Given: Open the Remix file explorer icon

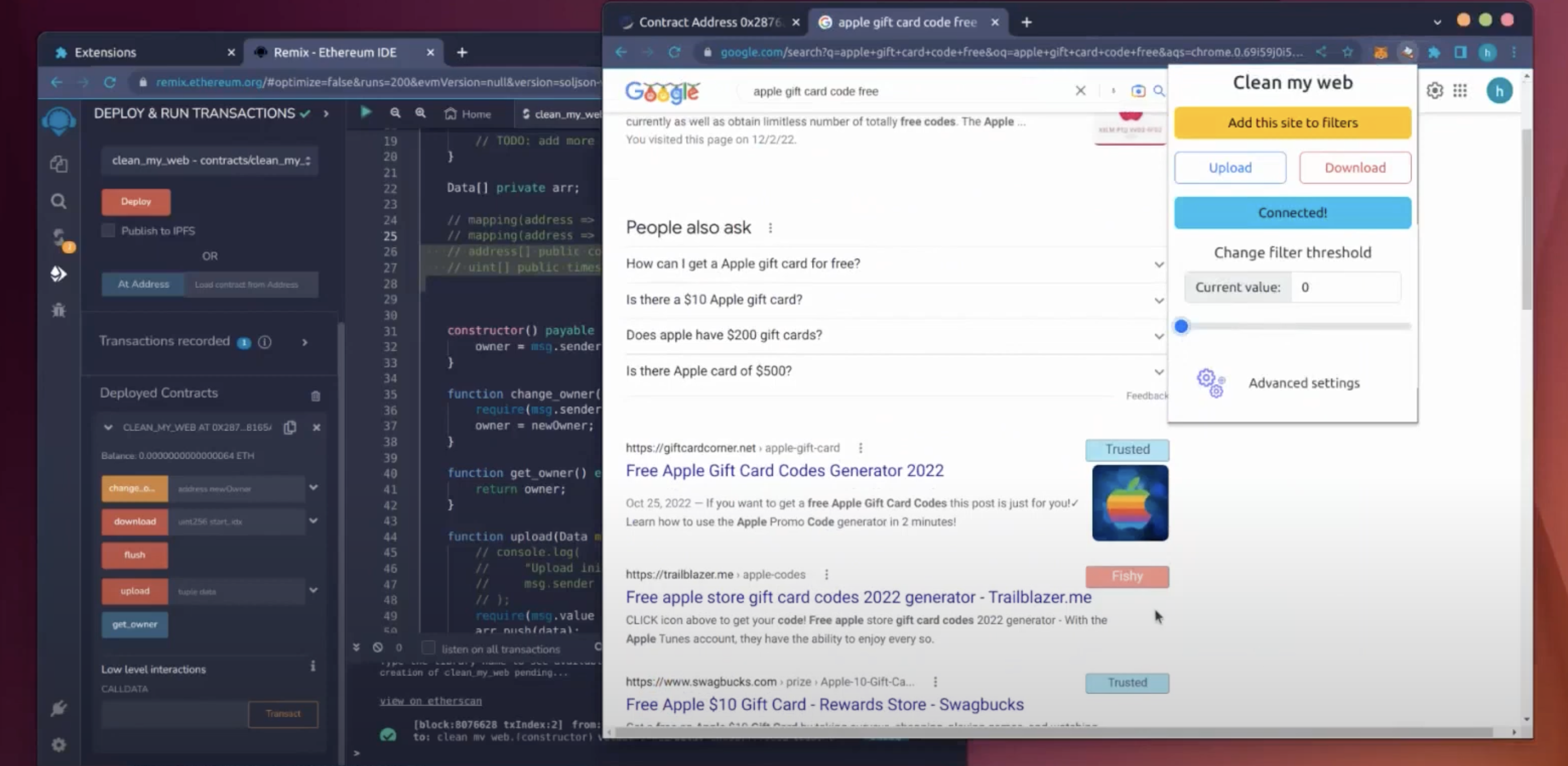Looking at the screenshot, I should (x=58, y=164).
